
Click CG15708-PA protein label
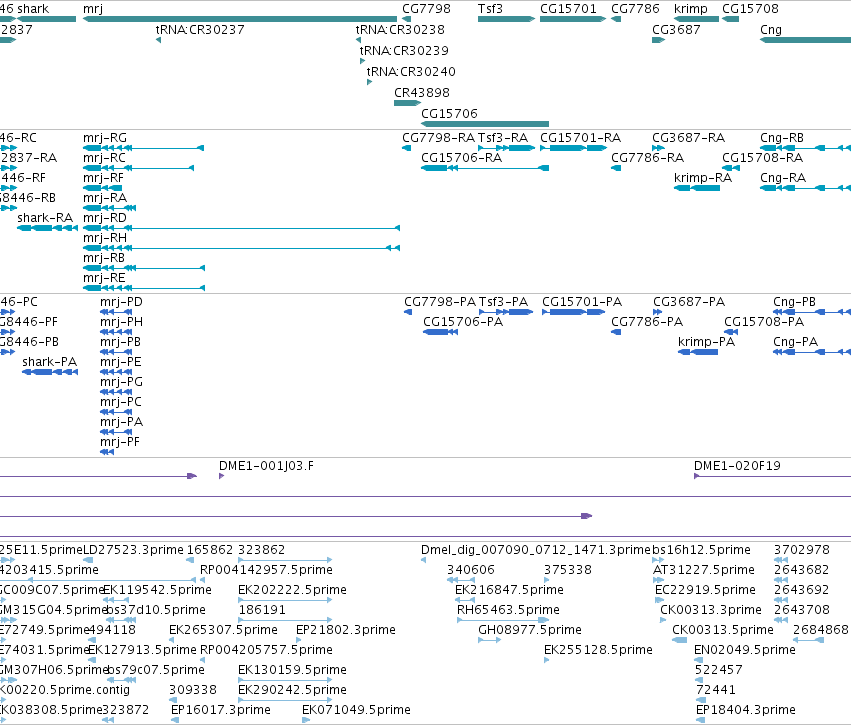764,322
